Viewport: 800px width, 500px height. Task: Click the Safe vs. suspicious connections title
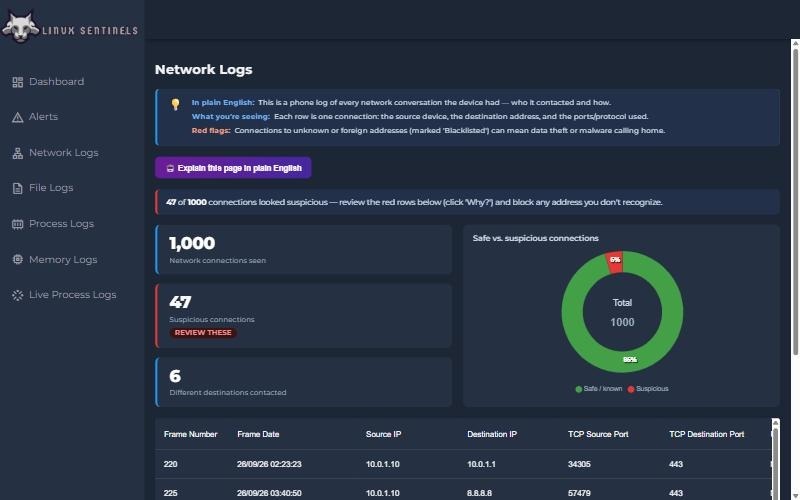coord(535,238)
